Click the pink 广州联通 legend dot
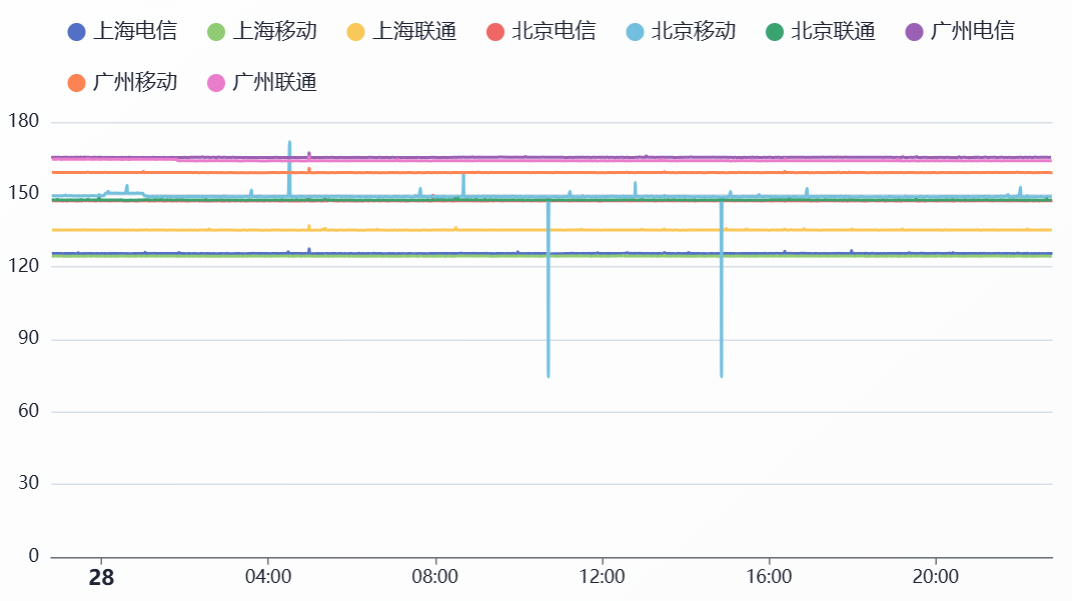This screenshot has width=1072, height=601. coord(217,83)
